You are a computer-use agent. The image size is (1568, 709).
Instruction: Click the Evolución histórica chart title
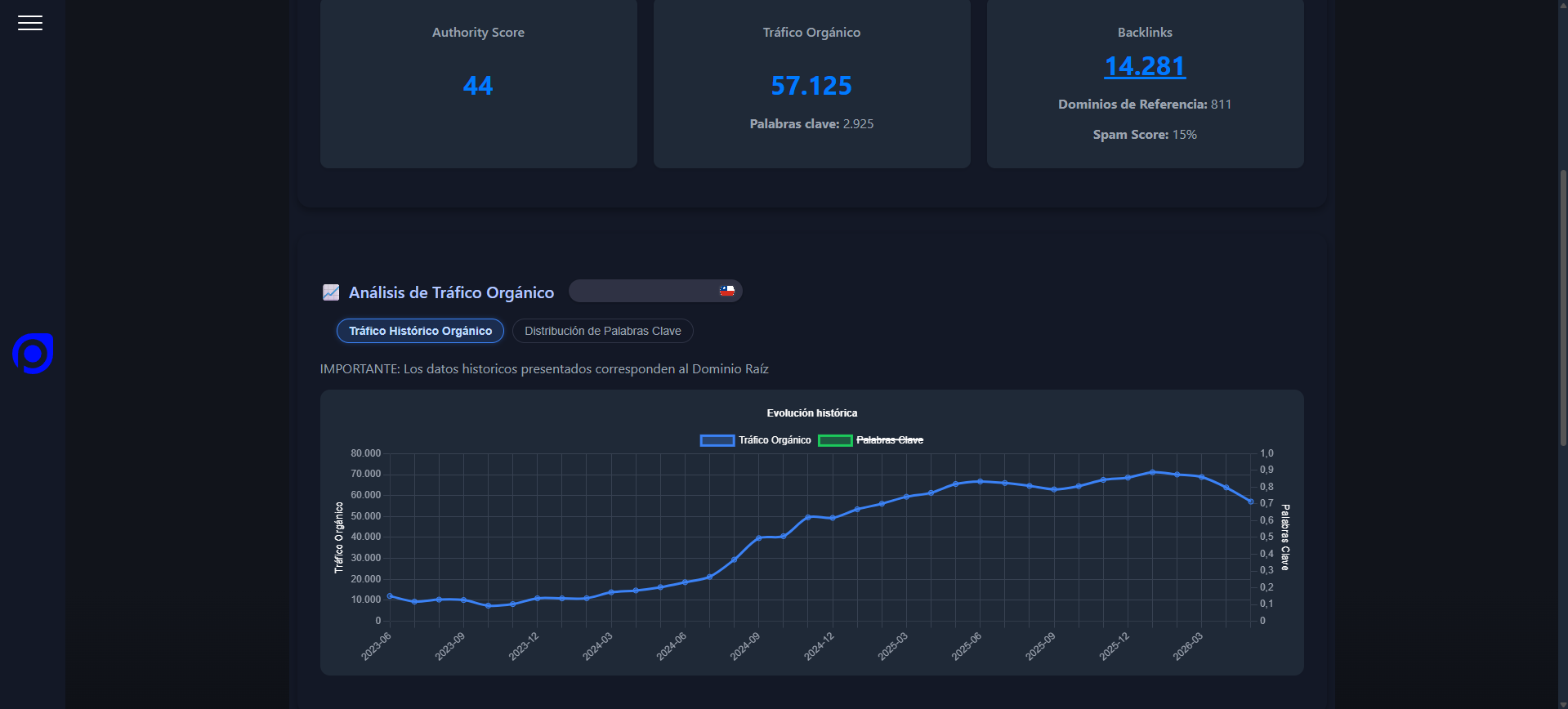pos(812,413)
